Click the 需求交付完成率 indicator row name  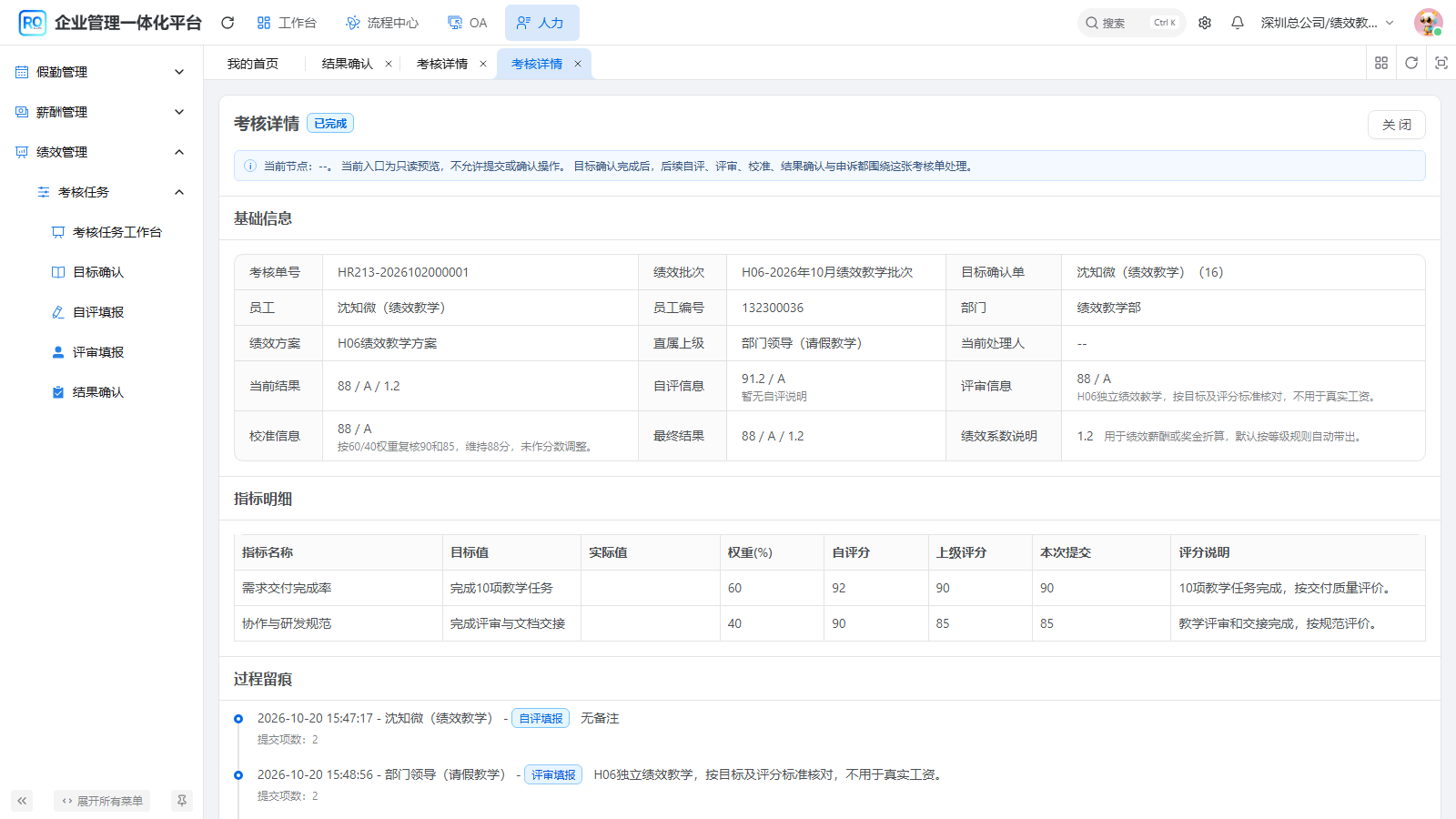[x=287, y=588]
